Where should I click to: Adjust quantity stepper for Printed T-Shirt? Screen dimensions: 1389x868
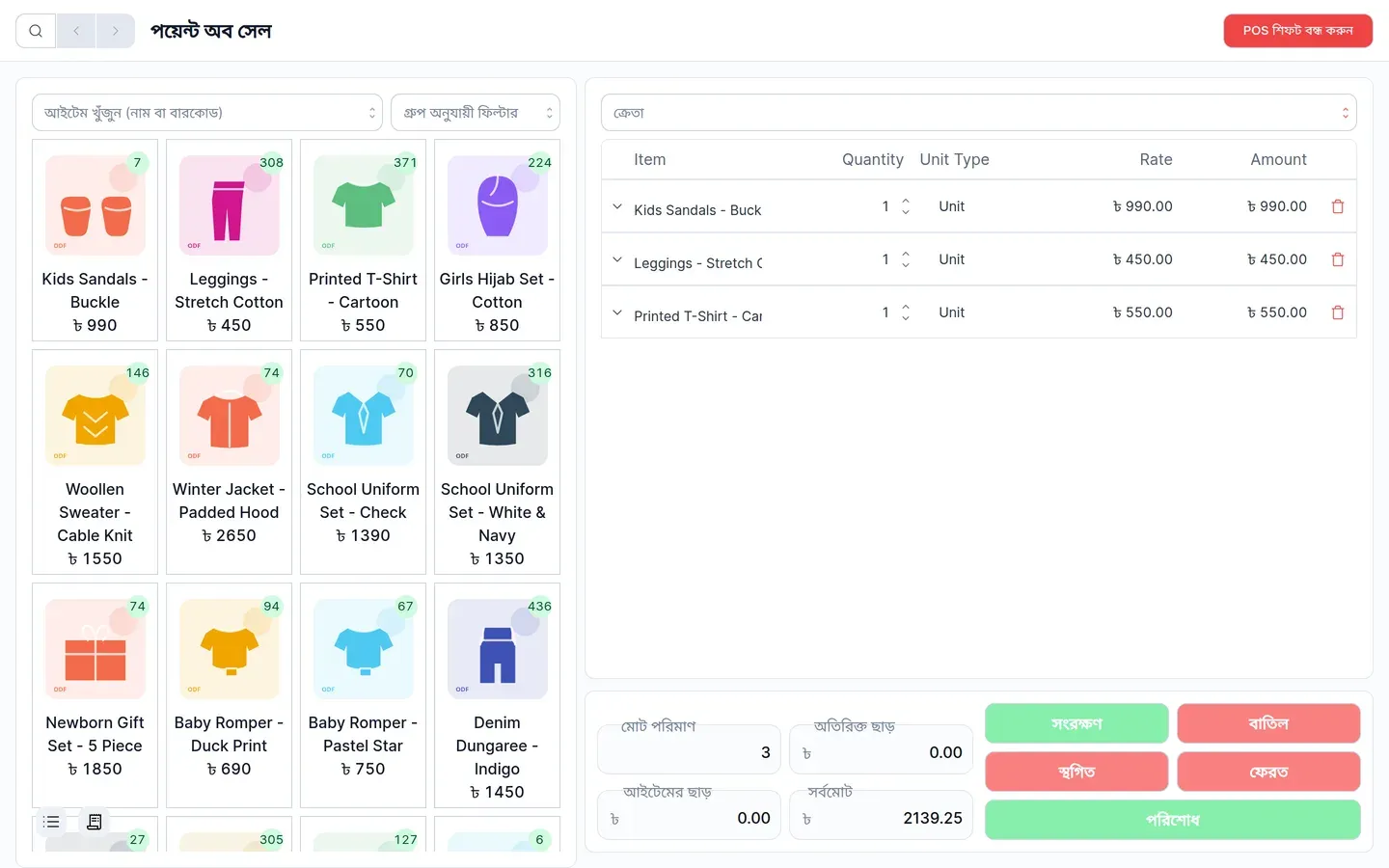[x=906, y=312]
